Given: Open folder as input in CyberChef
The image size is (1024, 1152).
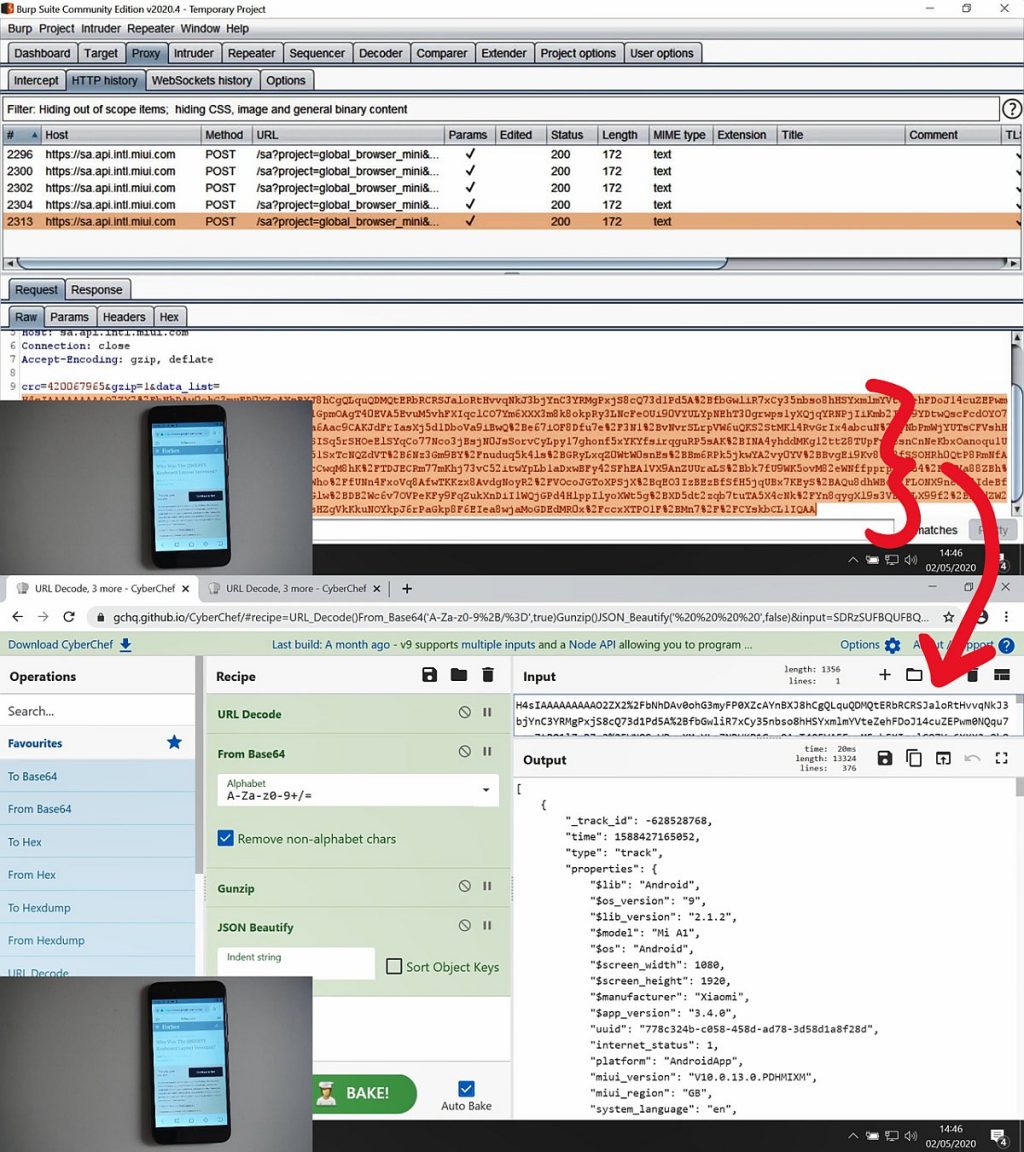Looking at the screenshot, I should coord(914,674).
